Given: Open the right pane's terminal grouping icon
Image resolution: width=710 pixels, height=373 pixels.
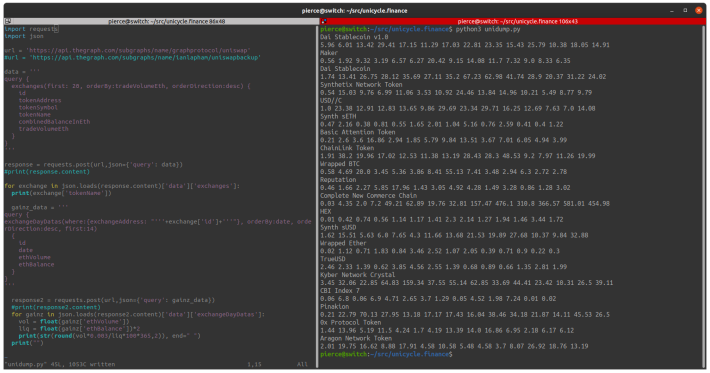Looking at the screenshot, I should 324,21.
